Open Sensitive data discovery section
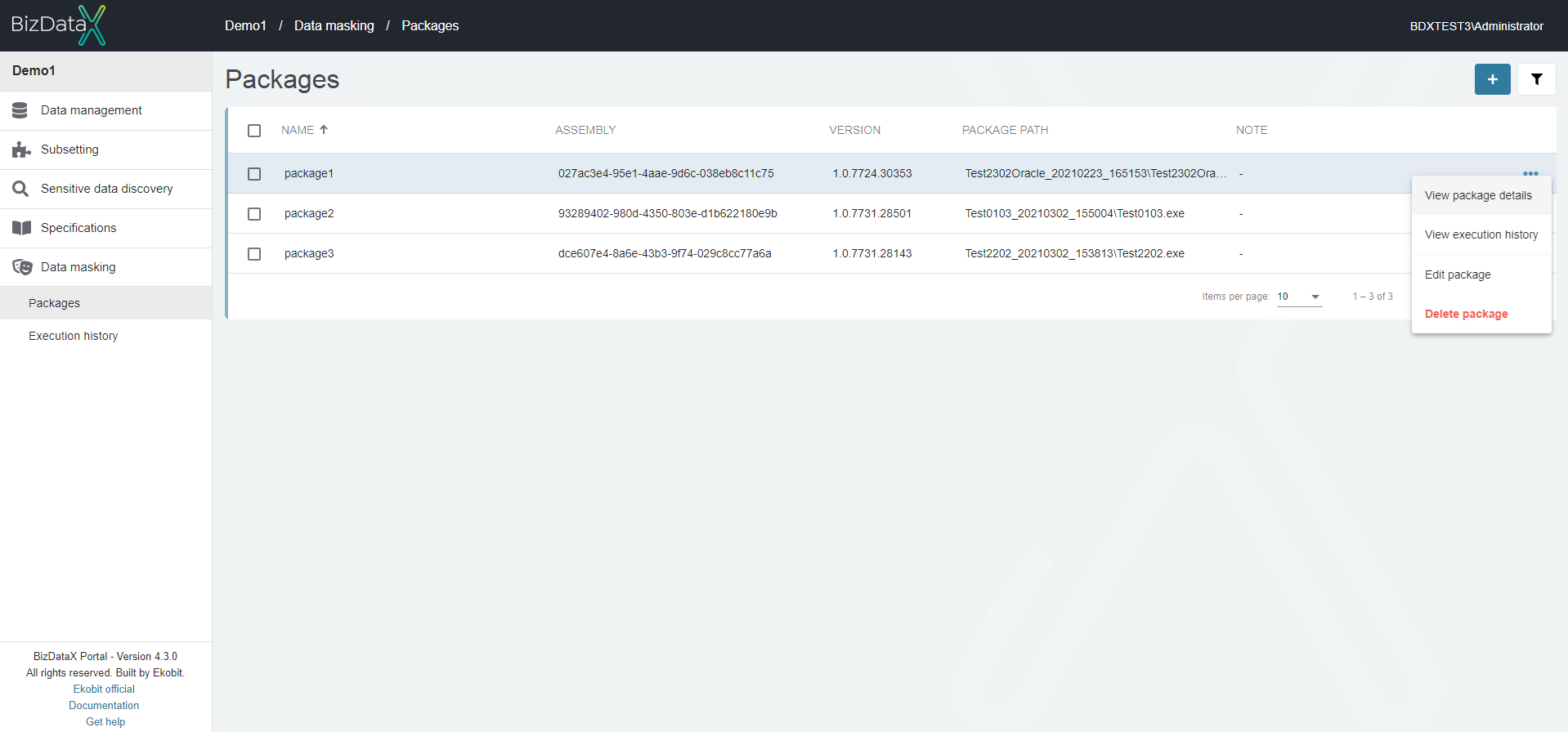 pyautogui.click(x=105, y=189)
